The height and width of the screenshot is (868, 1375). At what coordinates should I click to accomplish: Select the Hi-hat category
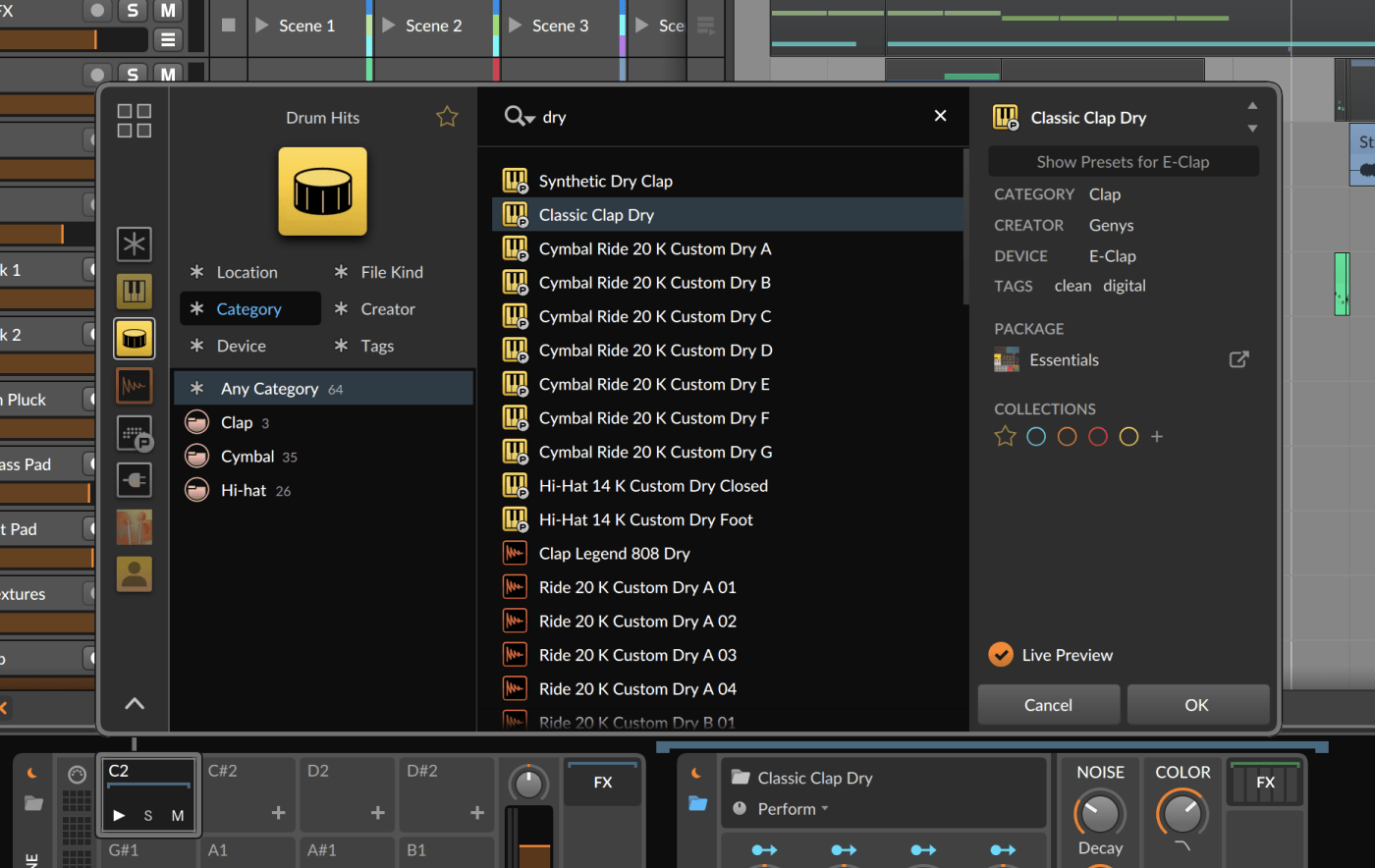(x=324, y=491)
